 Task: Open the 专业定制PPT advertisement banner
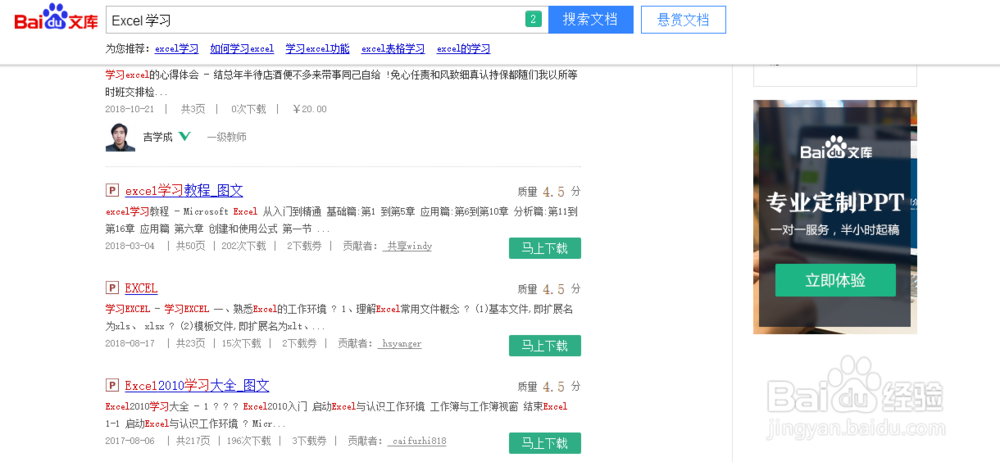pyautogui.click(x=835, y=217)
